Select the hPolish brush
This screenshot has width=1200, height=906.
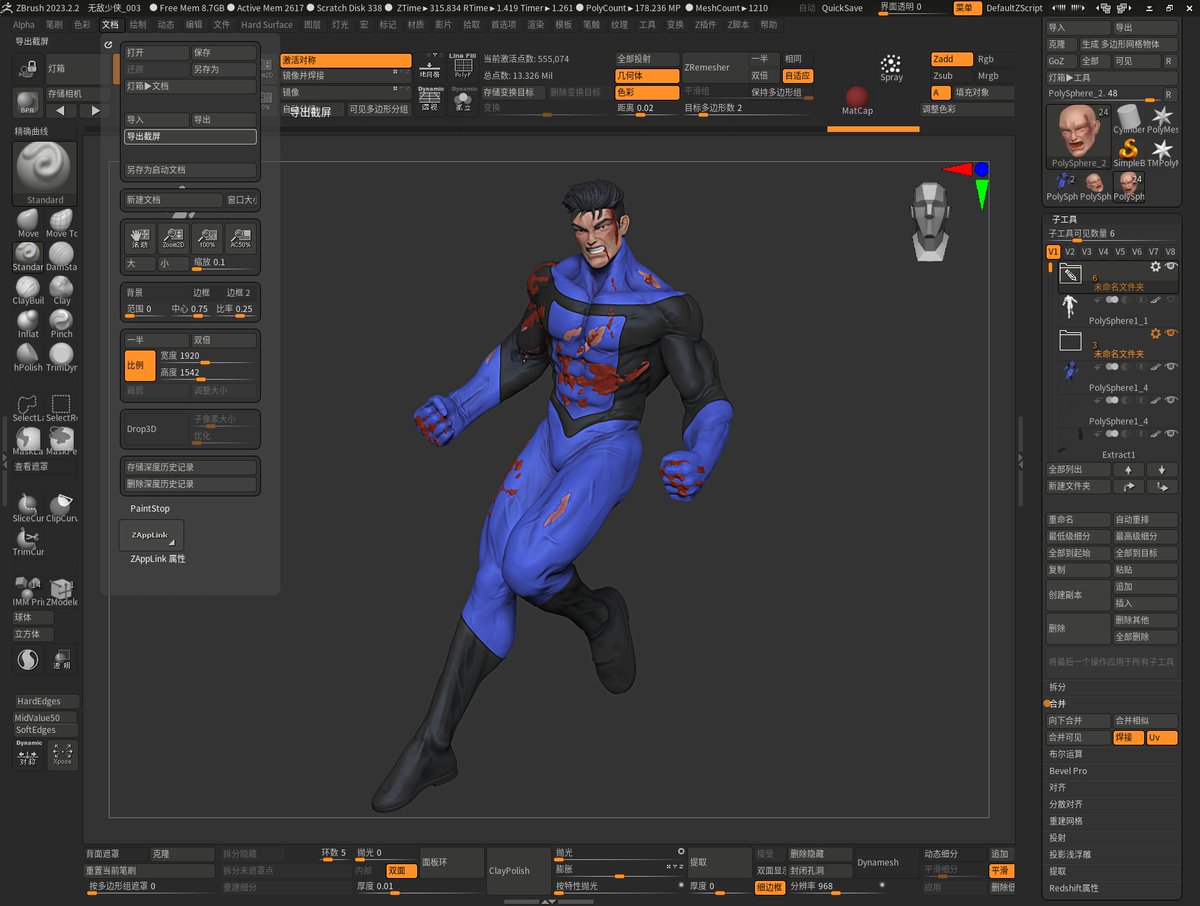28,357
